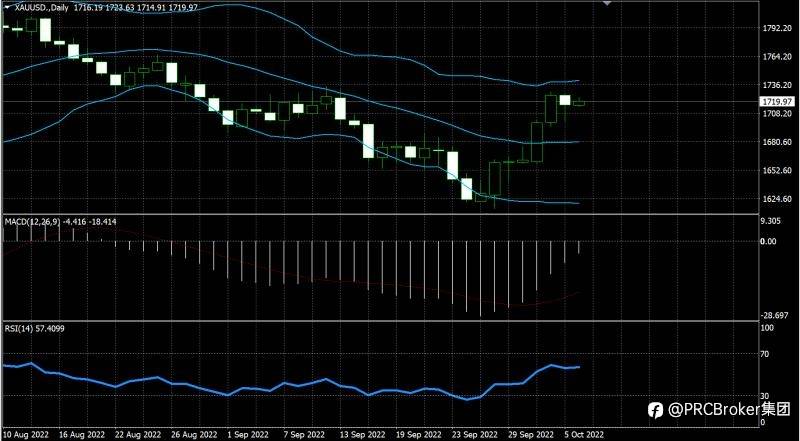Click the RSI overbought level 70 label
The height and width of the screenshot is (441, 800).
[765, 353]
